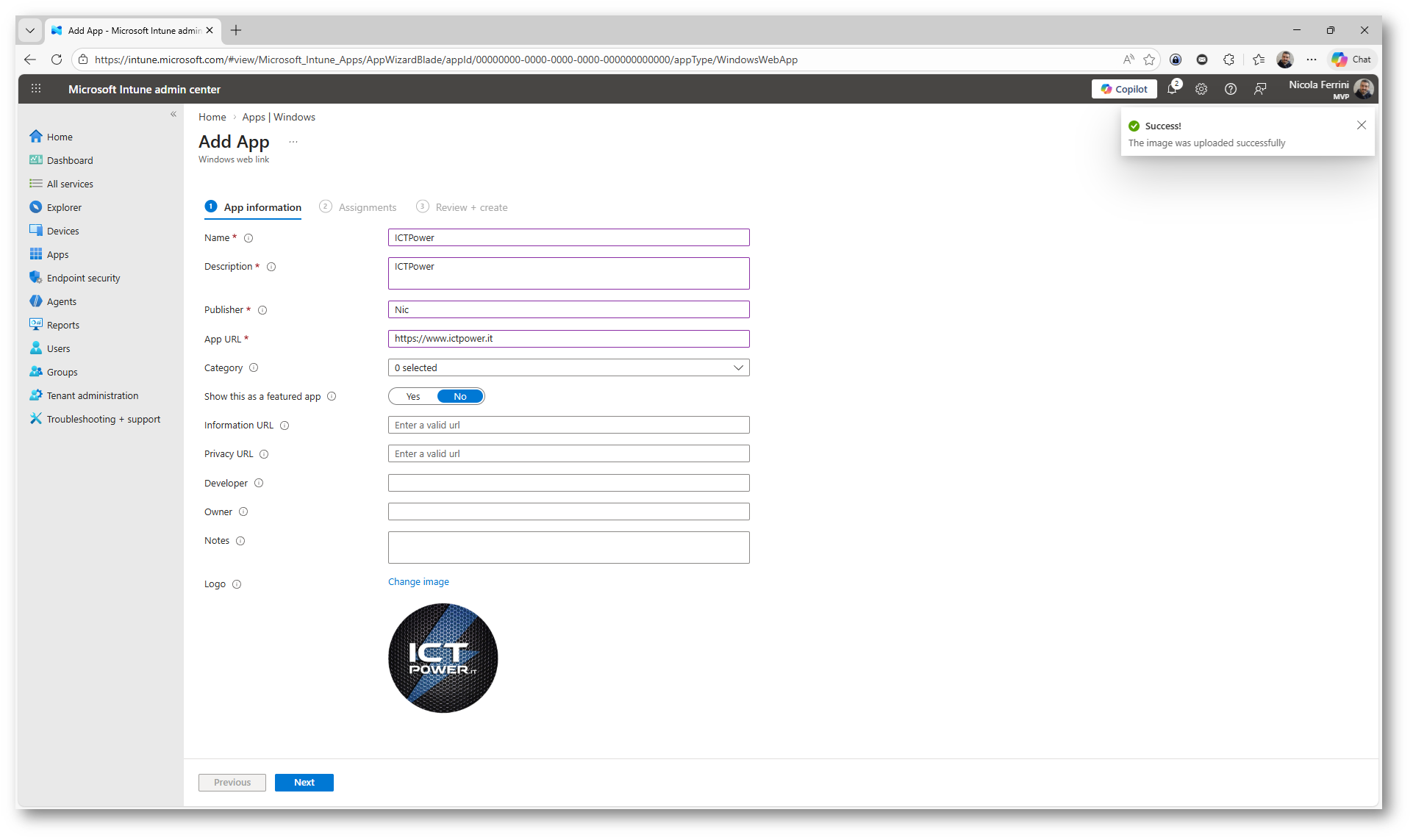Open browser extensions puzzle icon
The image size is (1413, 840).
point(1228,60)
